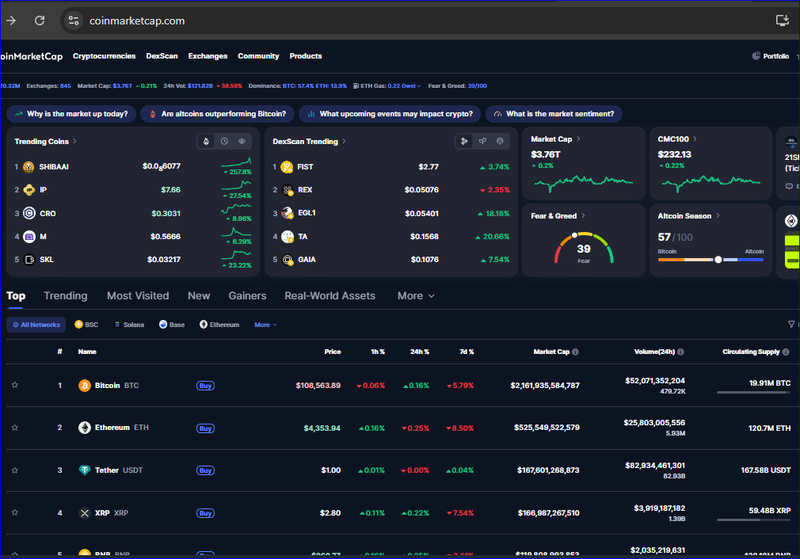Expand the More tab dropdown
The width and height of the screenshot is (800, 559).
[x=416, y=296]
